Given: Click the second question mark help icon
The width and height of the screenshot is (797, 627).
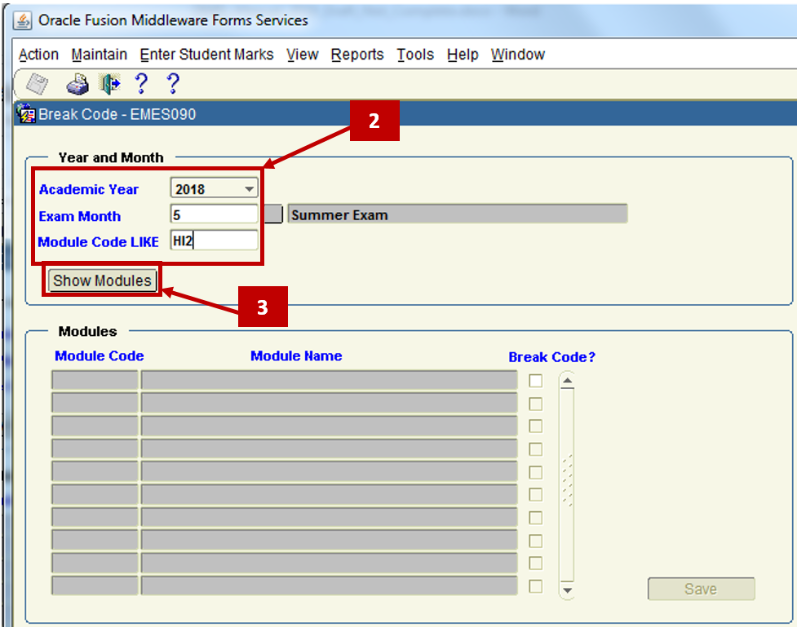Looking at the screenshot, I should point(172,84).
